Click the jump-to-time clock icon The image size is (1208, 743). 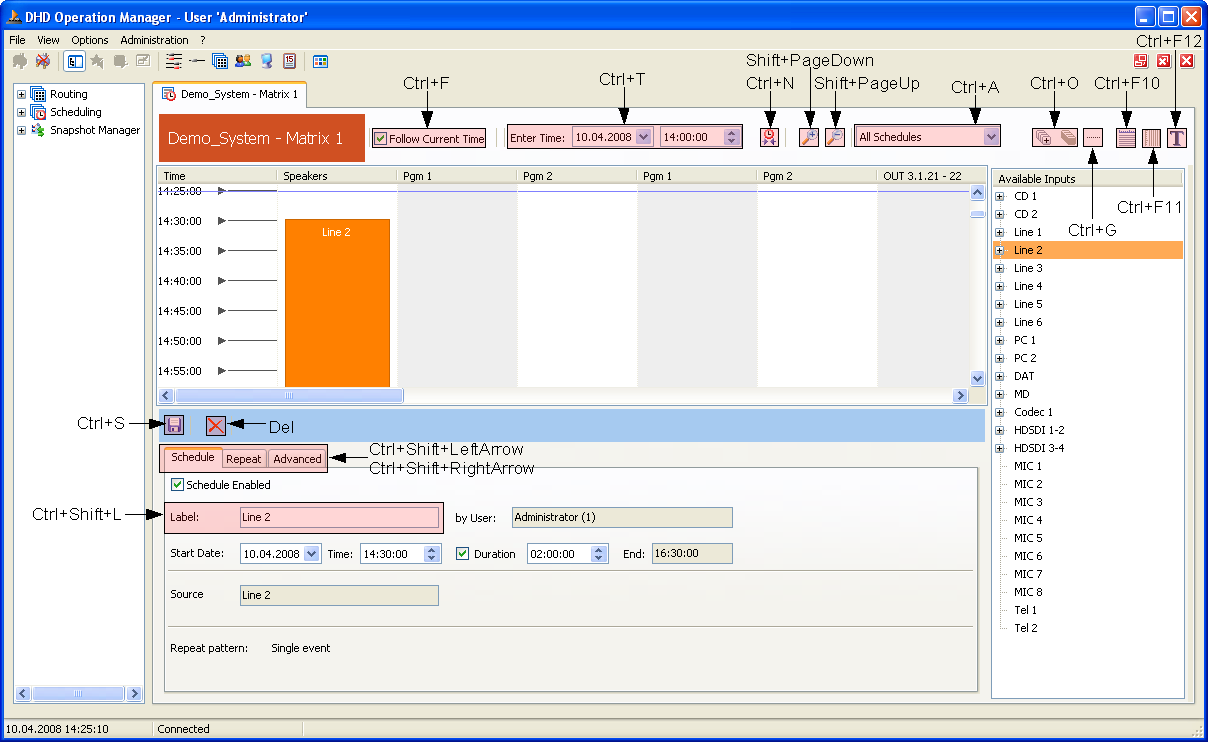coord(769,138)
